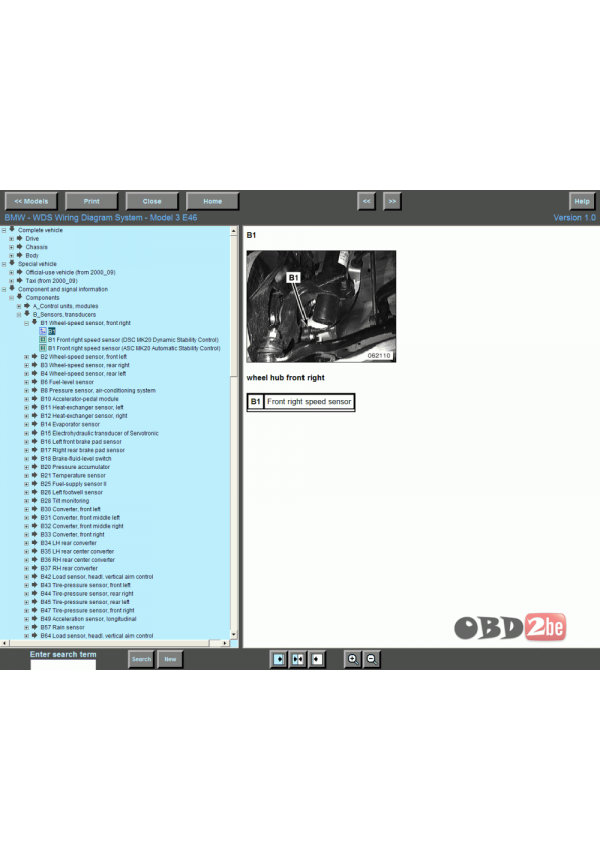Viewport: 600px width, 860px height.
Task: Focus the search term input field
Action: [x=63, y=665]
